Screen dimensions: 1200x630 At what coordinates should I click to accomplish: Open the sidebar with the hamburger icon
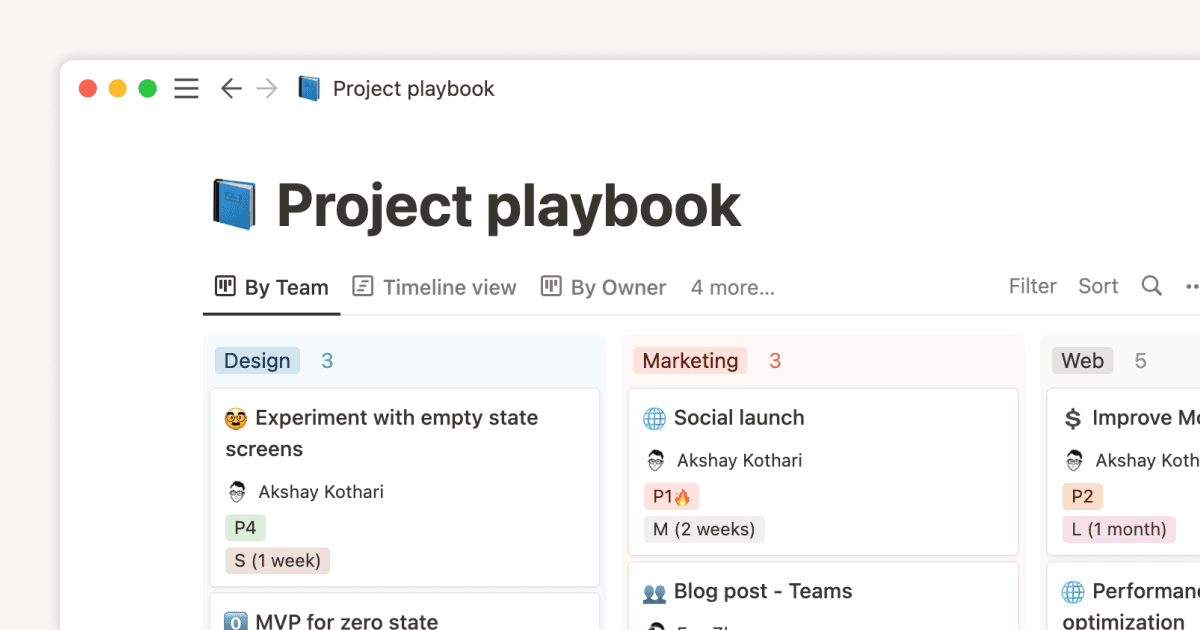coord(186,88)
